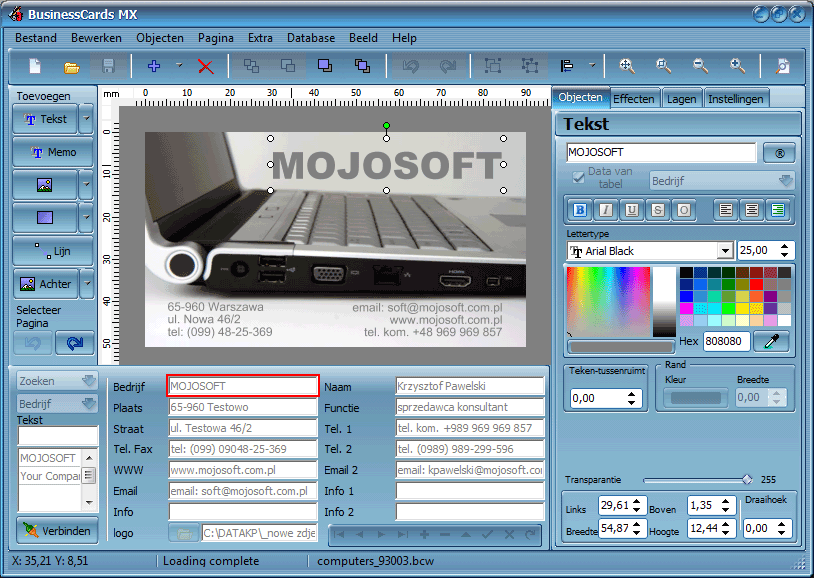This screenshot has width=814, height=578.
Task: Open the Database menu
Action: tap(311, 38)
